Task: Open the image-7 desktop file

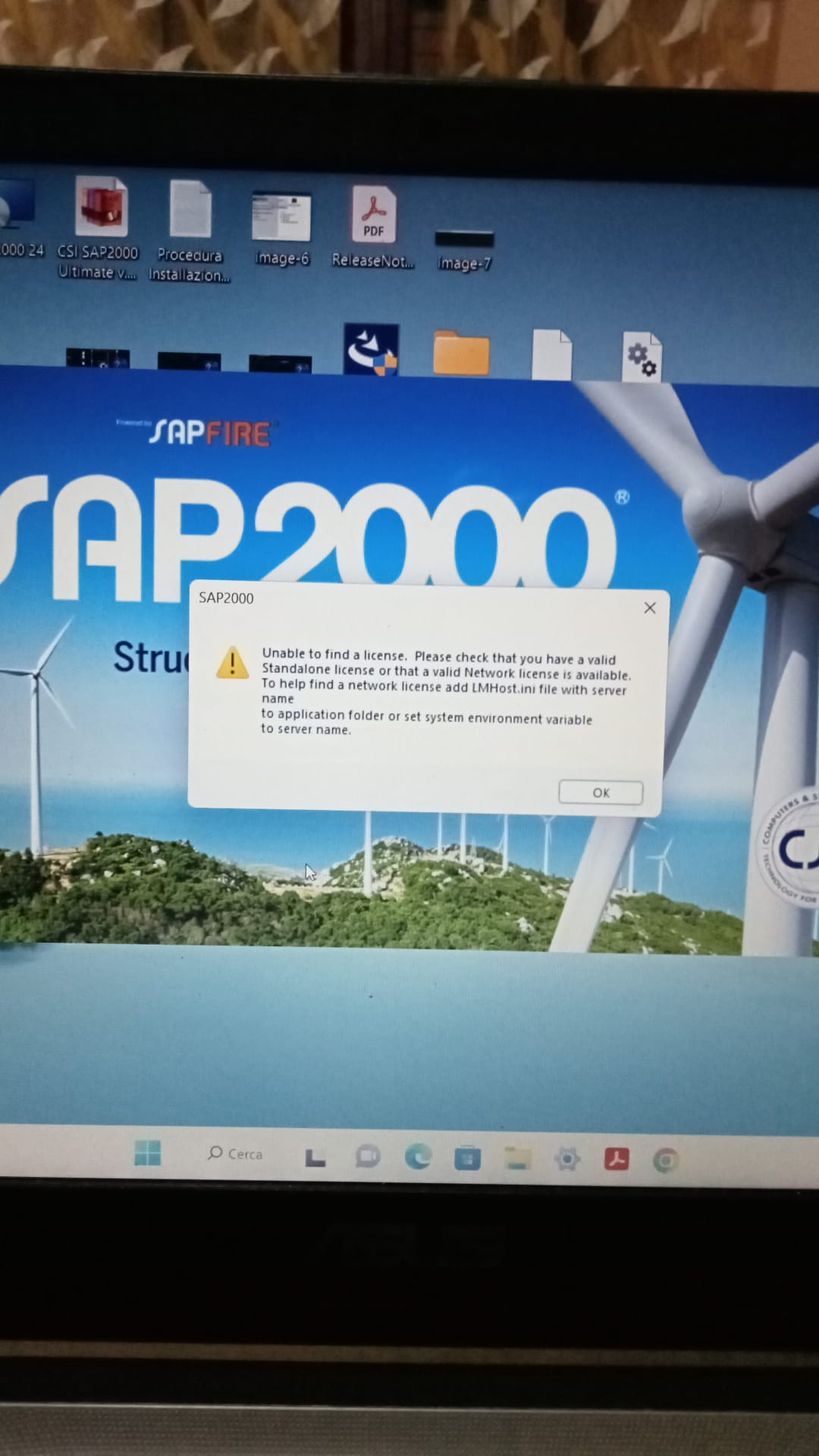Action: click(x=464, y=251)
